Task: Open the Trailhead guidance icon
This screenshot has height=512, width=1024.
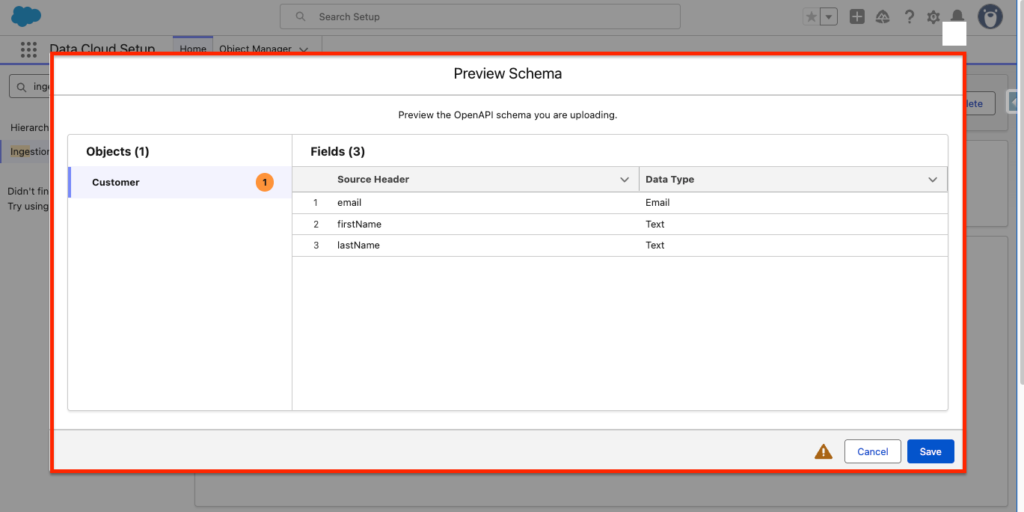Action: click(883, 17)
